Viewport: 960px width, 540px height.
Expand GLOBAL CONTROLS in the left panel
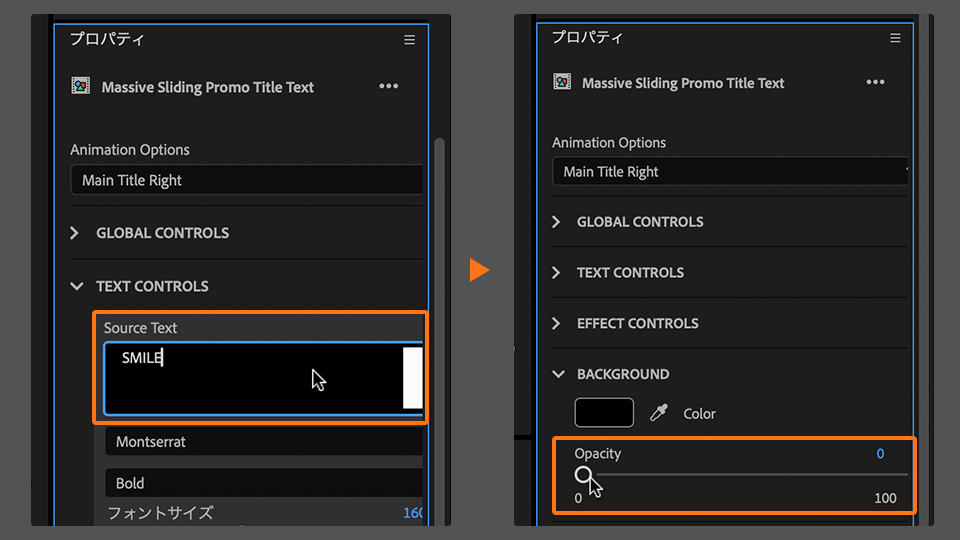tap(75, 233)
